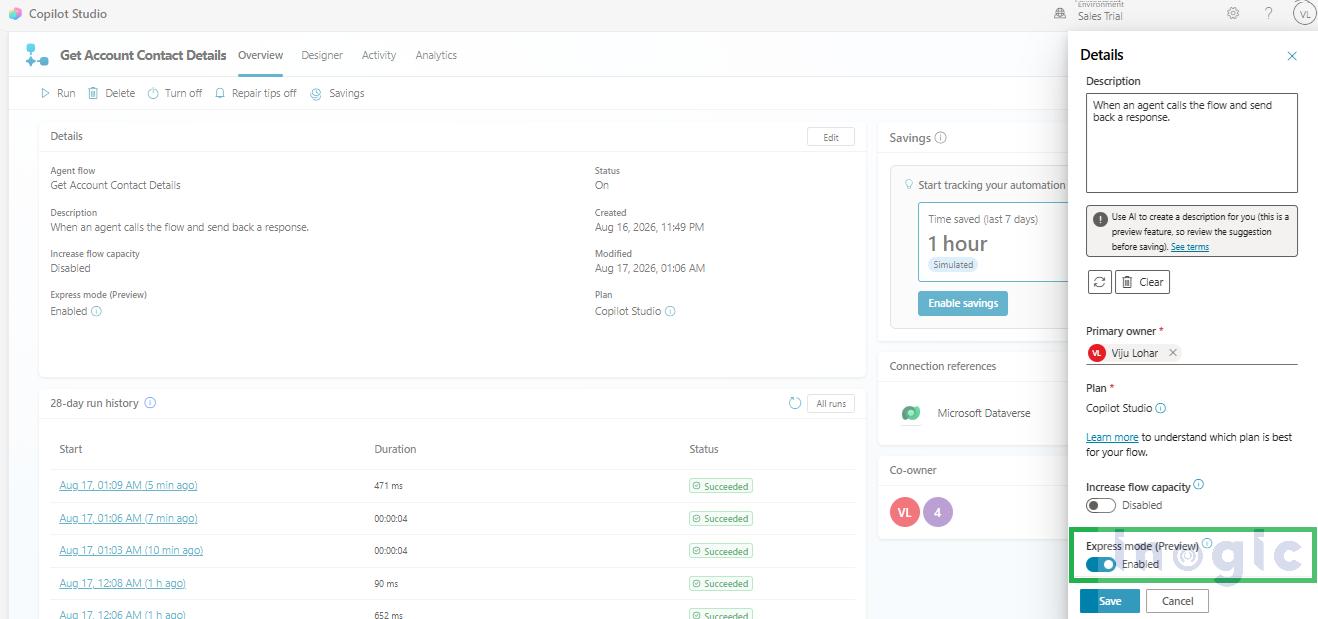Click the Enable savings button

coord(963,303)
